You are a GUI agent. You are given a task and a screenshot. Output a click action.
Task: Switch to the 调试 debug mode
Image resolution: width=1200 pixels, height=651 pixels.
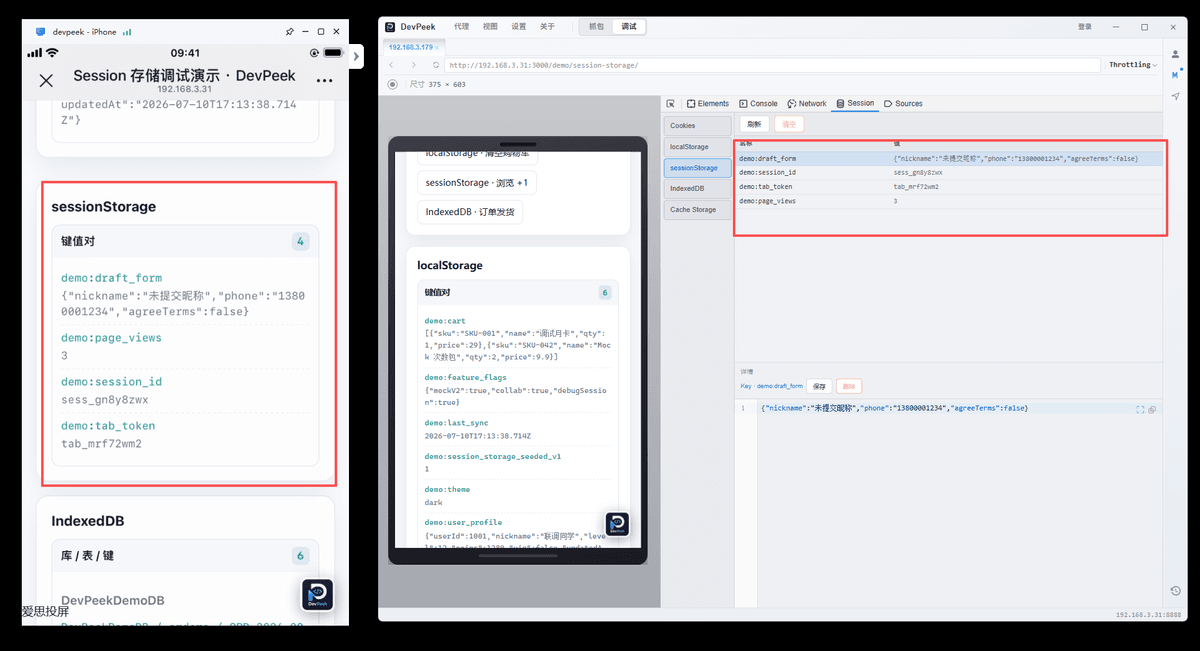pos(629,27)
